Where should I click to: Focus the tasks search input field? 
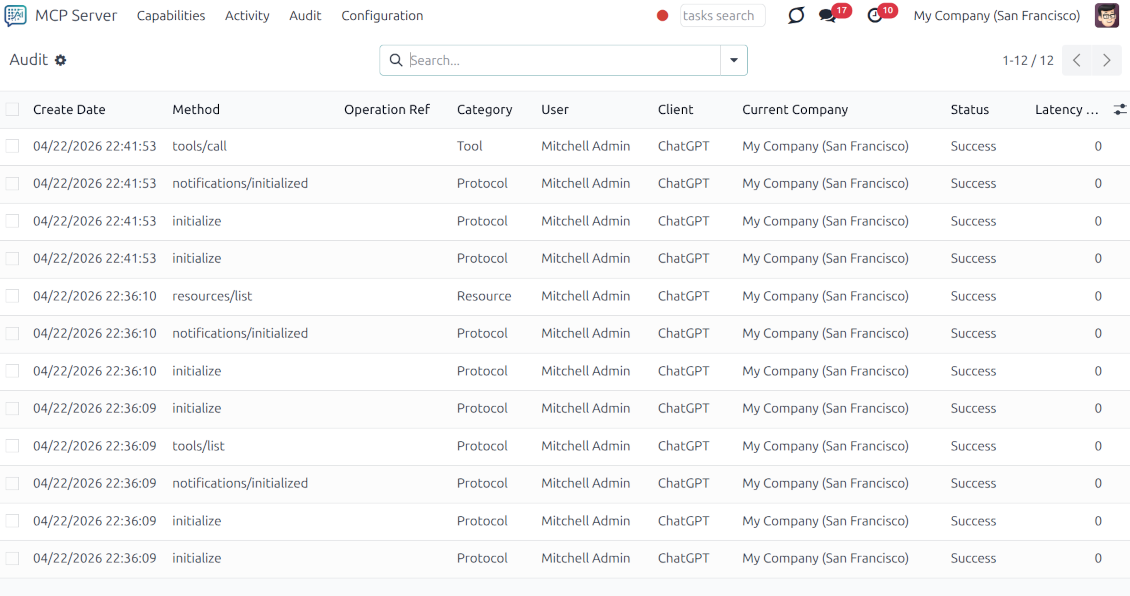point(722,16)
